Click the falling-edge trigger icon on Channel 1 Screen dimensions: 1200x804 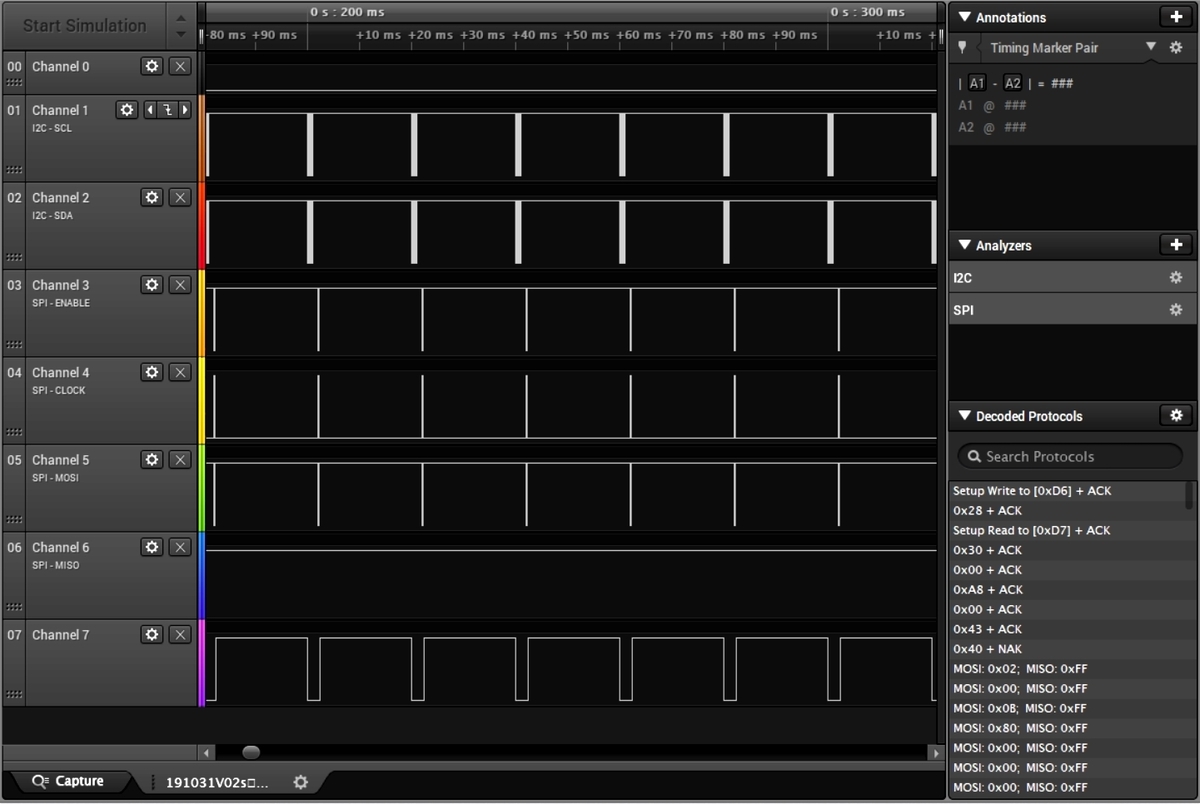(x=168, y=110)
